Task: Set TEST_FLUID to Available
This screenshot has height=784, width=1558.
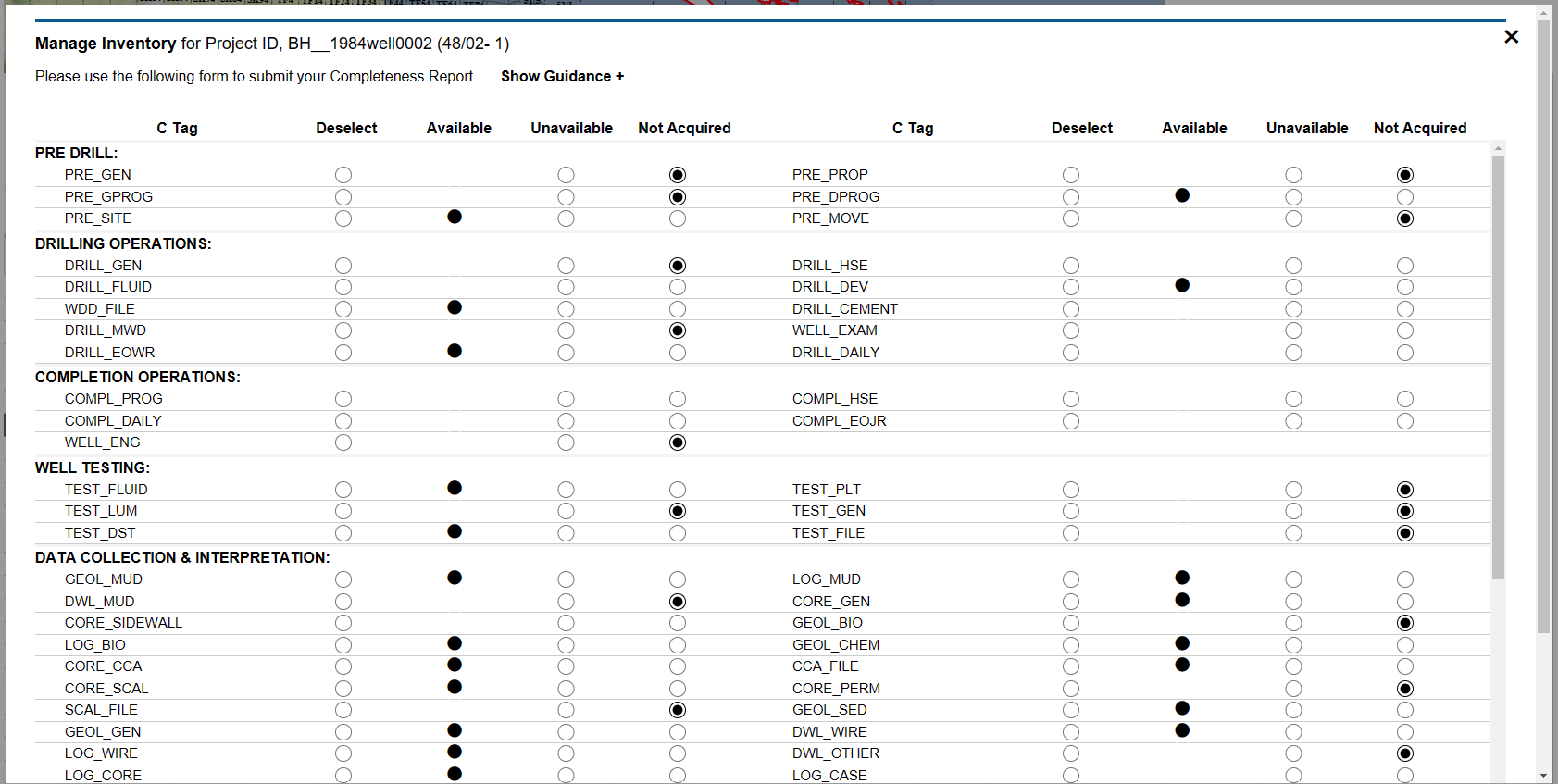Action: pos(455,488)
